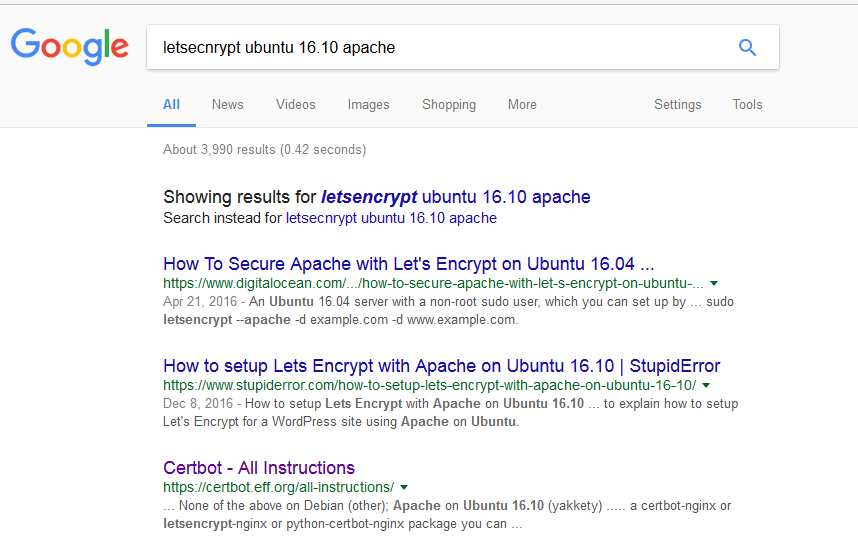Go to the Google logo homepage
Screen dimensions: 858x547
pyautogui.click(x=69, y=46)
